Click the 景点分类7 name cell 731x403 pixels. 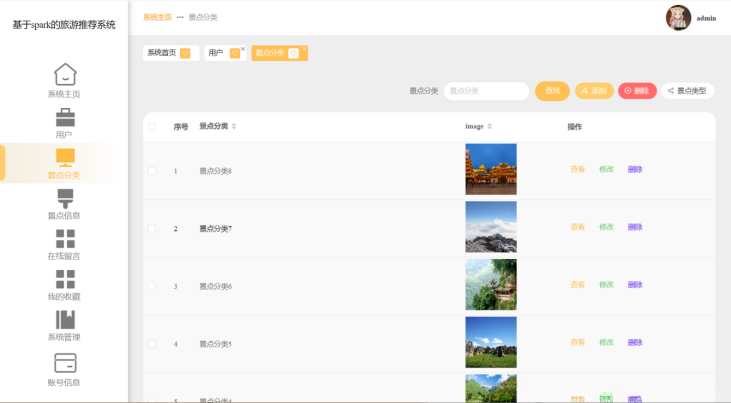(215, 229)
